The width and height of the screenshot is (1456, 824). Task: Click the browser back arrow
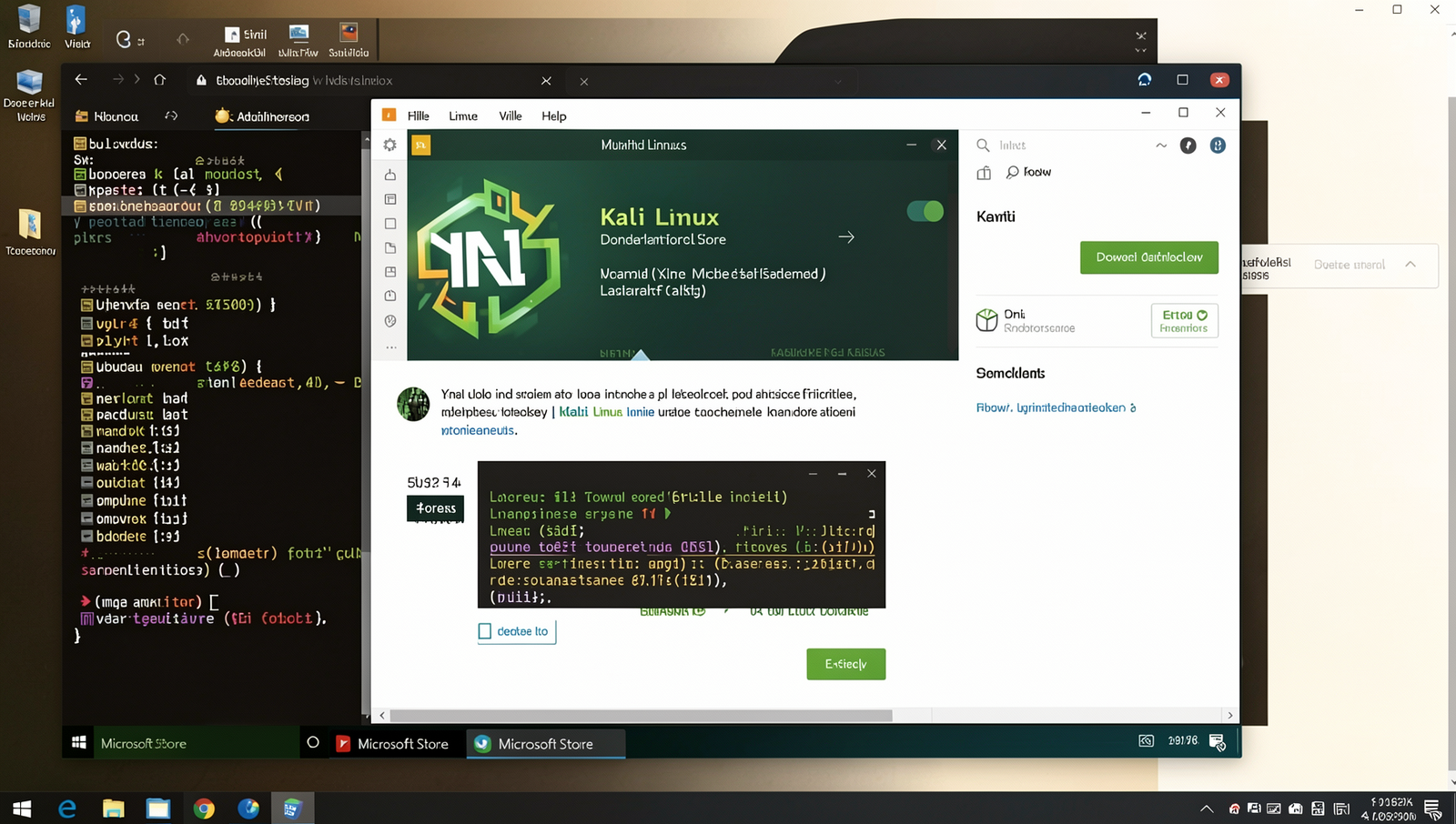point(81,80)
